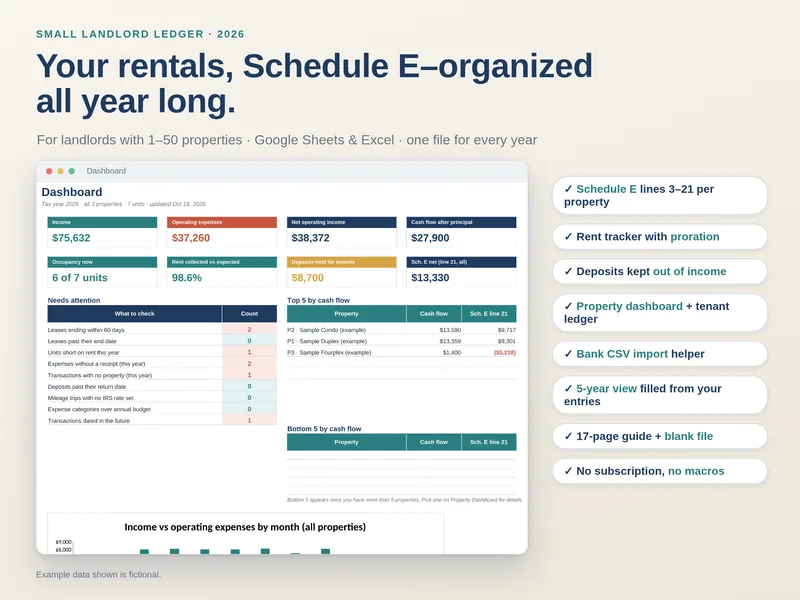
Task: Click the yellow window dot in Dashboard titlebar
Action: click(60, 171)
